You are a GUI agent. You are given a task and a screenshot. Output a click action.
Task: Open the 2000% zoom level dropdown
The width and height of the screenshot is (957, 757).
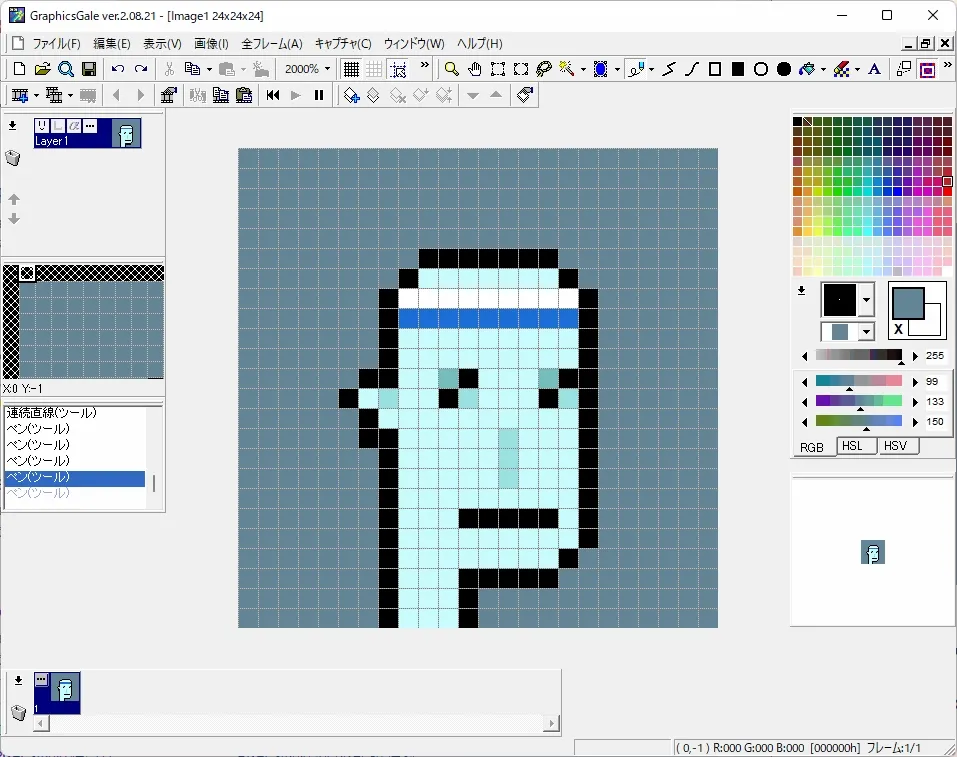[x=327, y=69]
